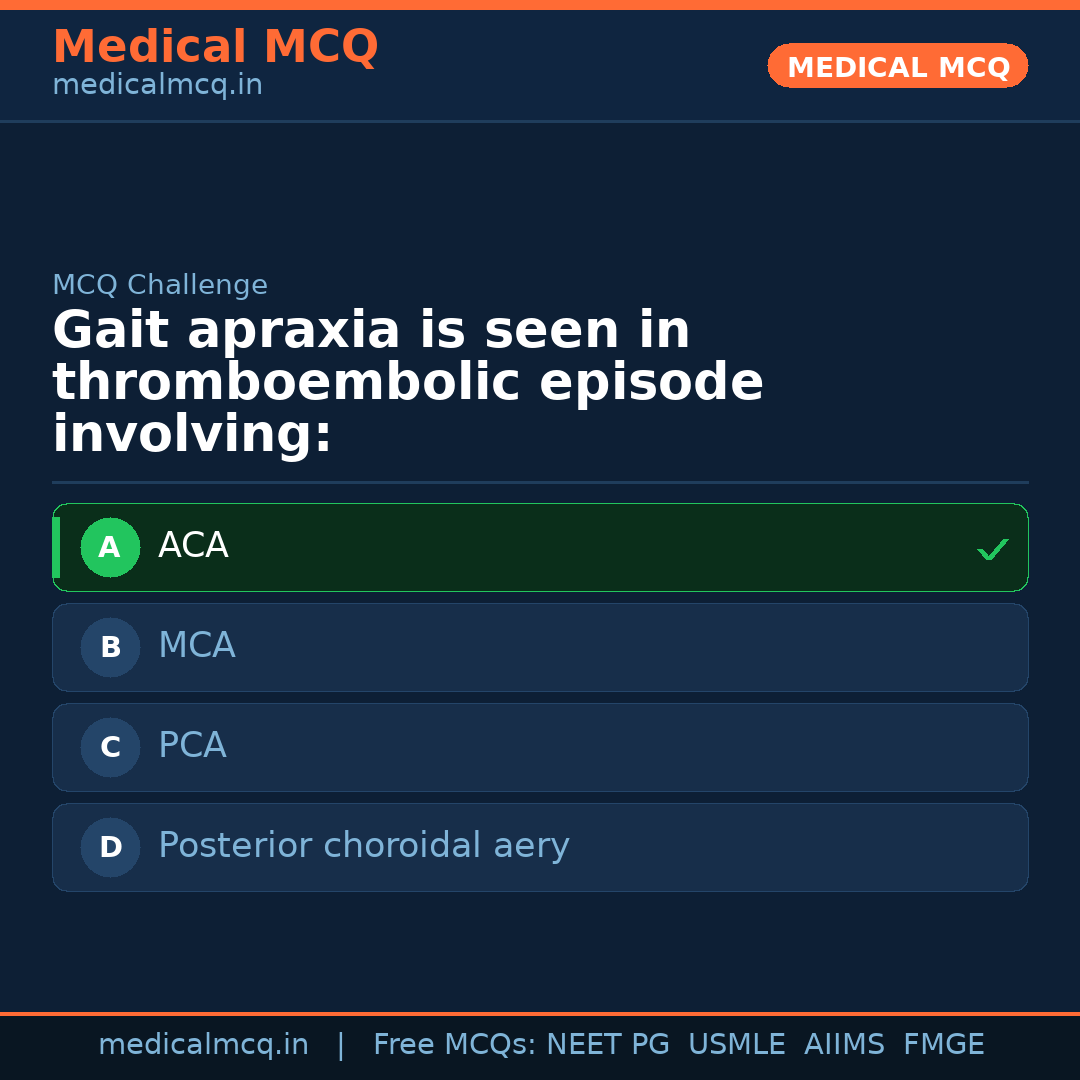Click the C option letter circle
Image resolution: width=1080 pixels, height=1080 pixels.
click(x=110, y=747)
